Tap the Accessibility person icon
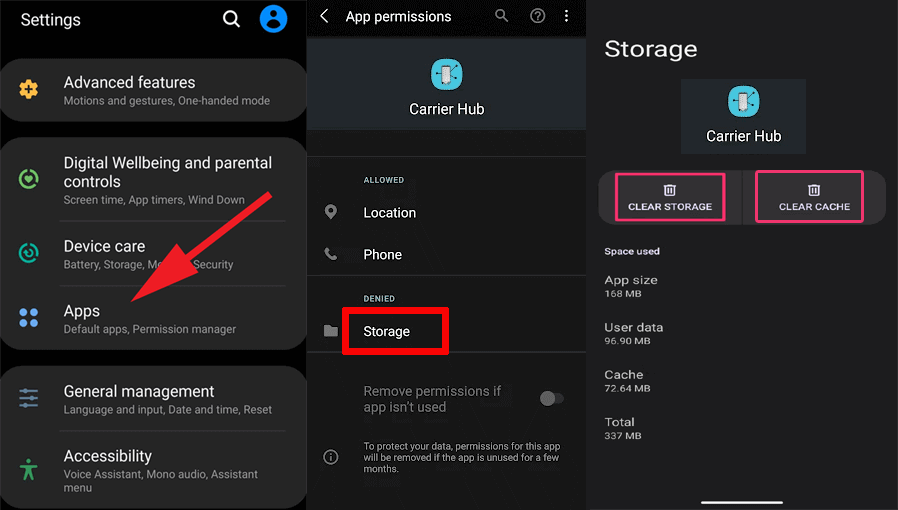 pyautogui.click(x=28, y=468)
